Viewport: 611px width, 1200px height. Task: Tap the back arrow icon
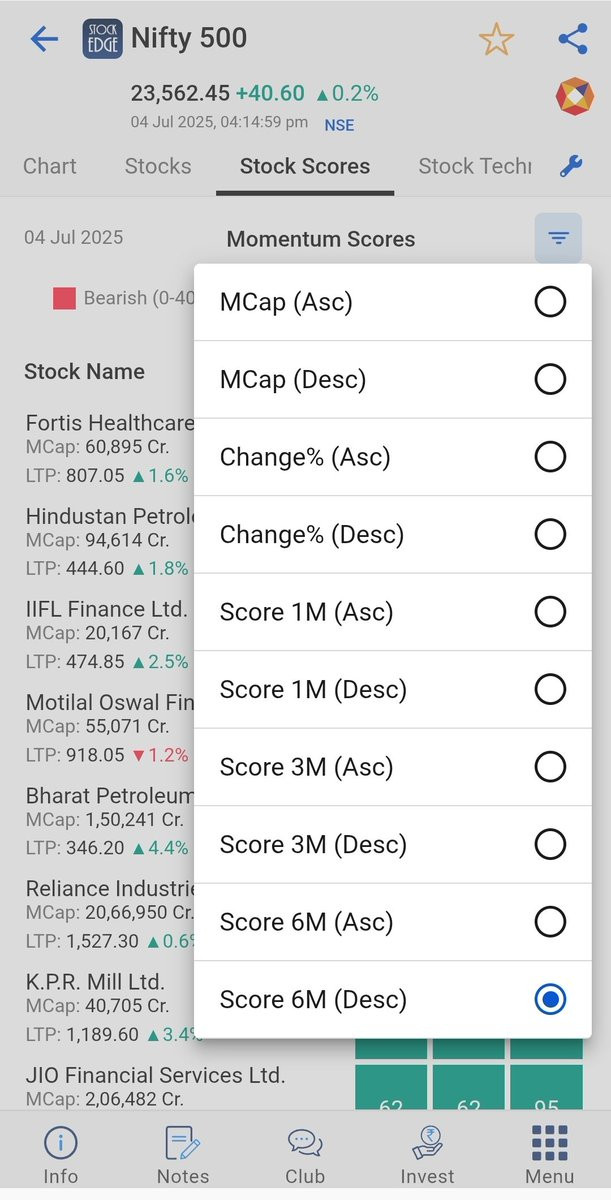(x=45, y=40)
